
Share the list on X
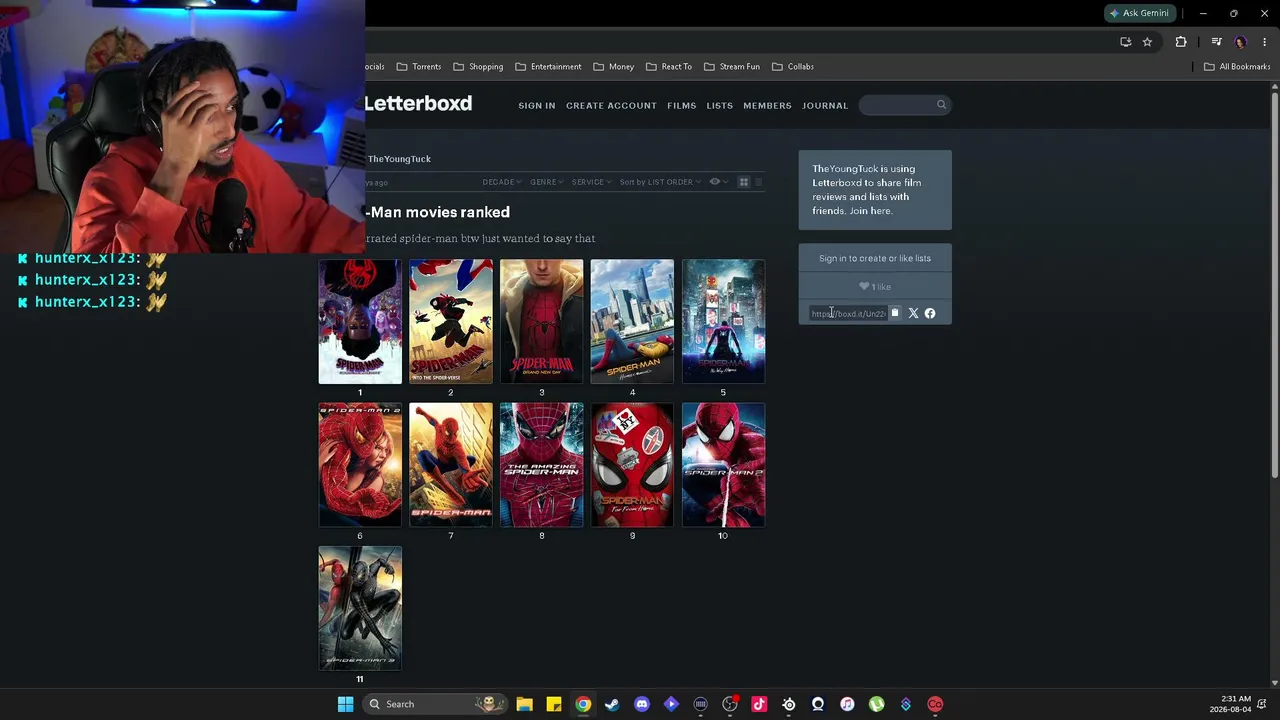[x=913, y=314]
